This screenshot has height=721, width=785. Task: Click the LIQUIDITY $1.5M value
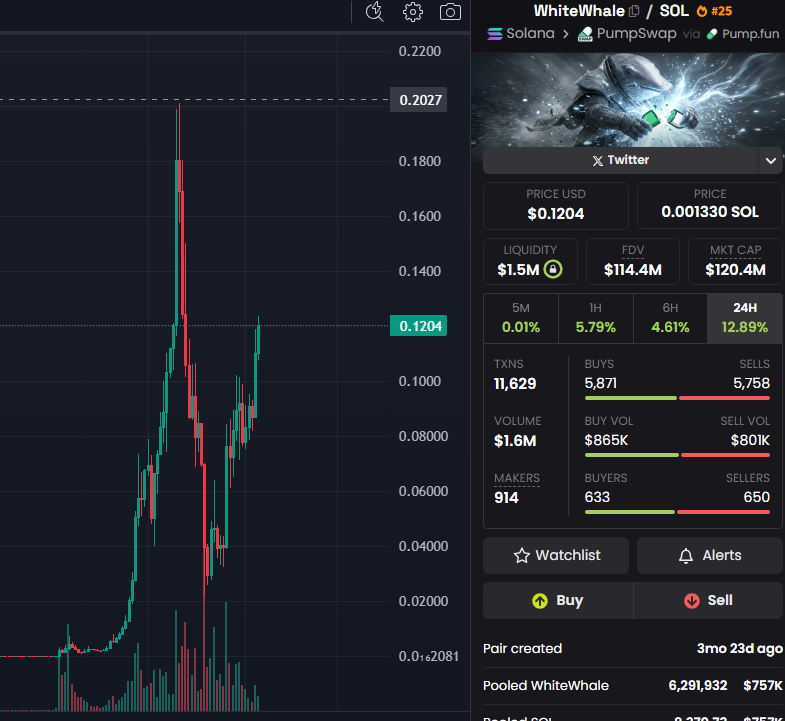518,270
